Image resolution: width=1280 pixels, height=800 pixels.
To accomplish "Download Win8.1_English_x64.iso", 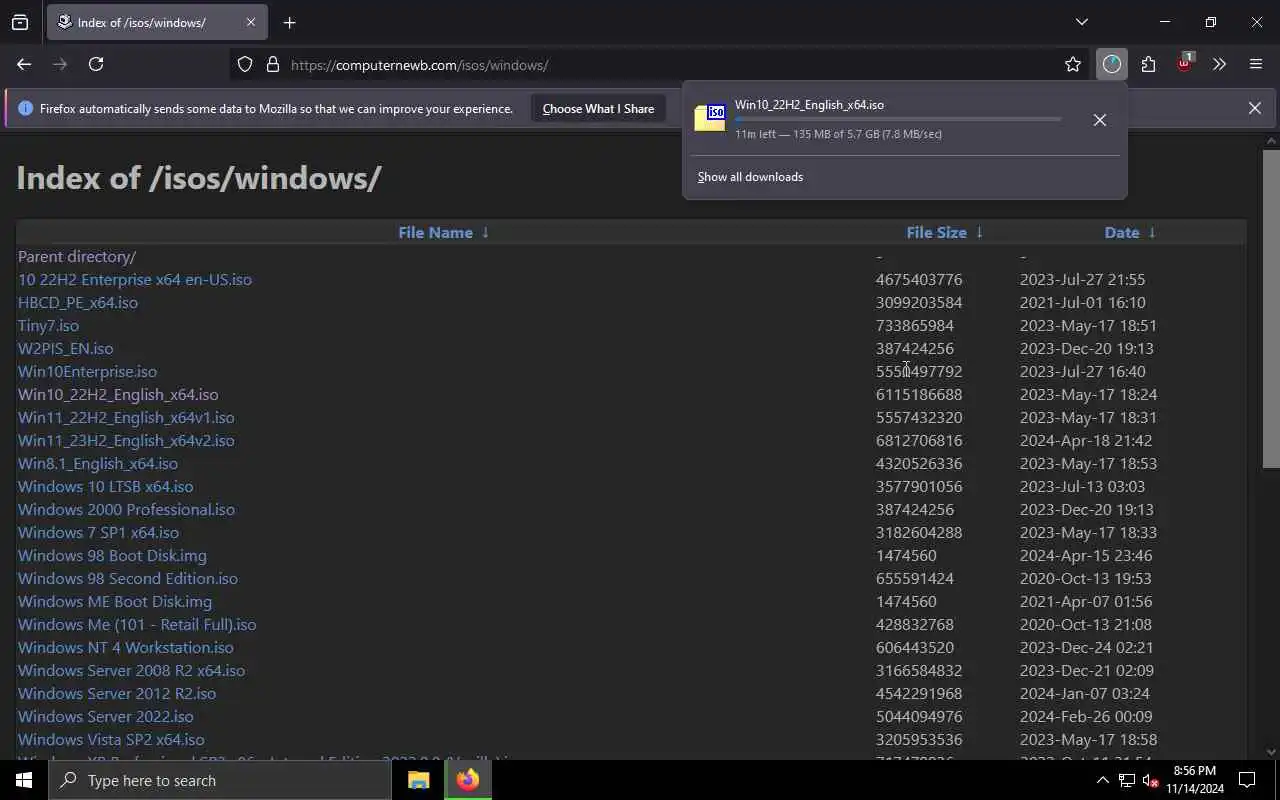I will point(98,464).
